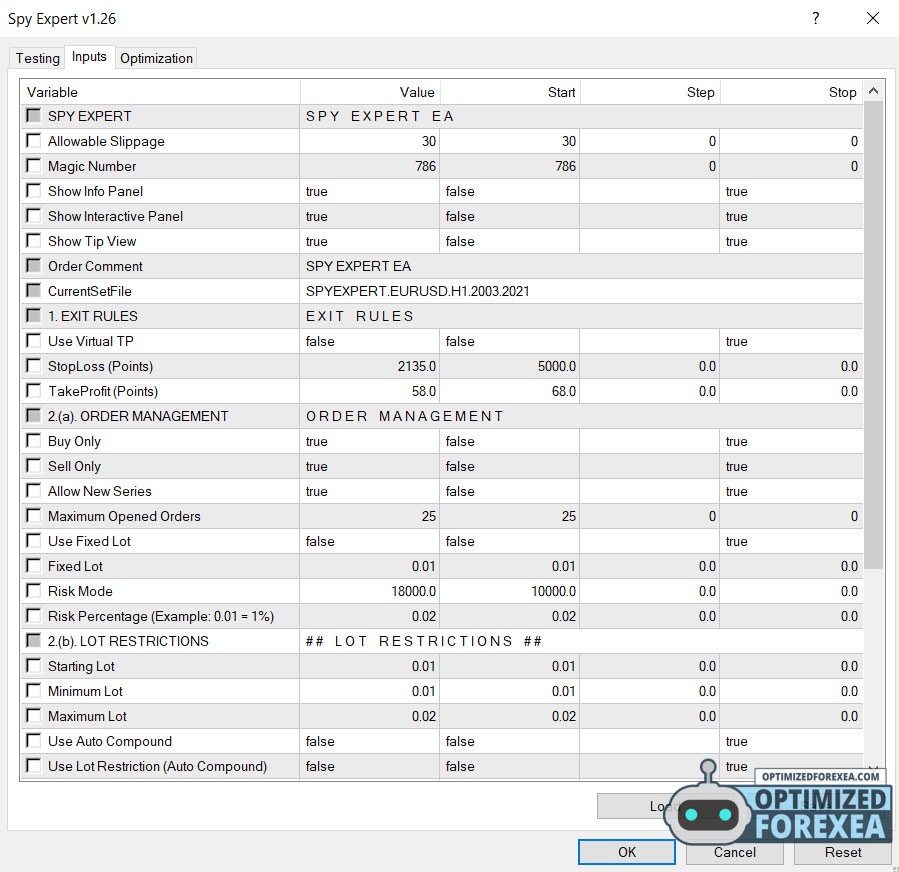This screenshot has width=899, height=872.
Task: Toggle the Fixed Lot checkbox
Action: [x=34, y=565]
